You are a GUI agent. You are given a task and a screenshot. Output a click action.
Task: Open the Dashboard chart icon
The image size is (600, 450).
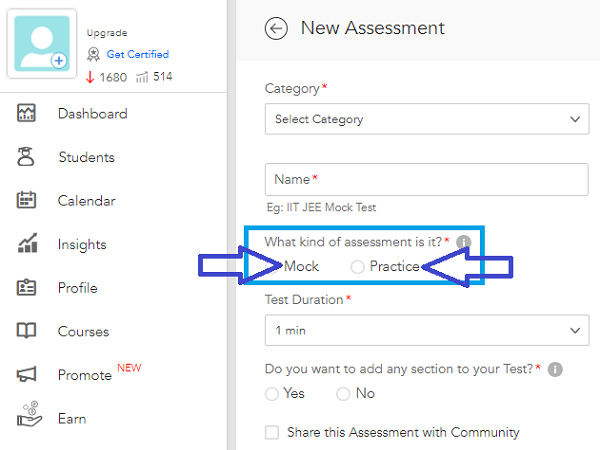pos(26,113)
